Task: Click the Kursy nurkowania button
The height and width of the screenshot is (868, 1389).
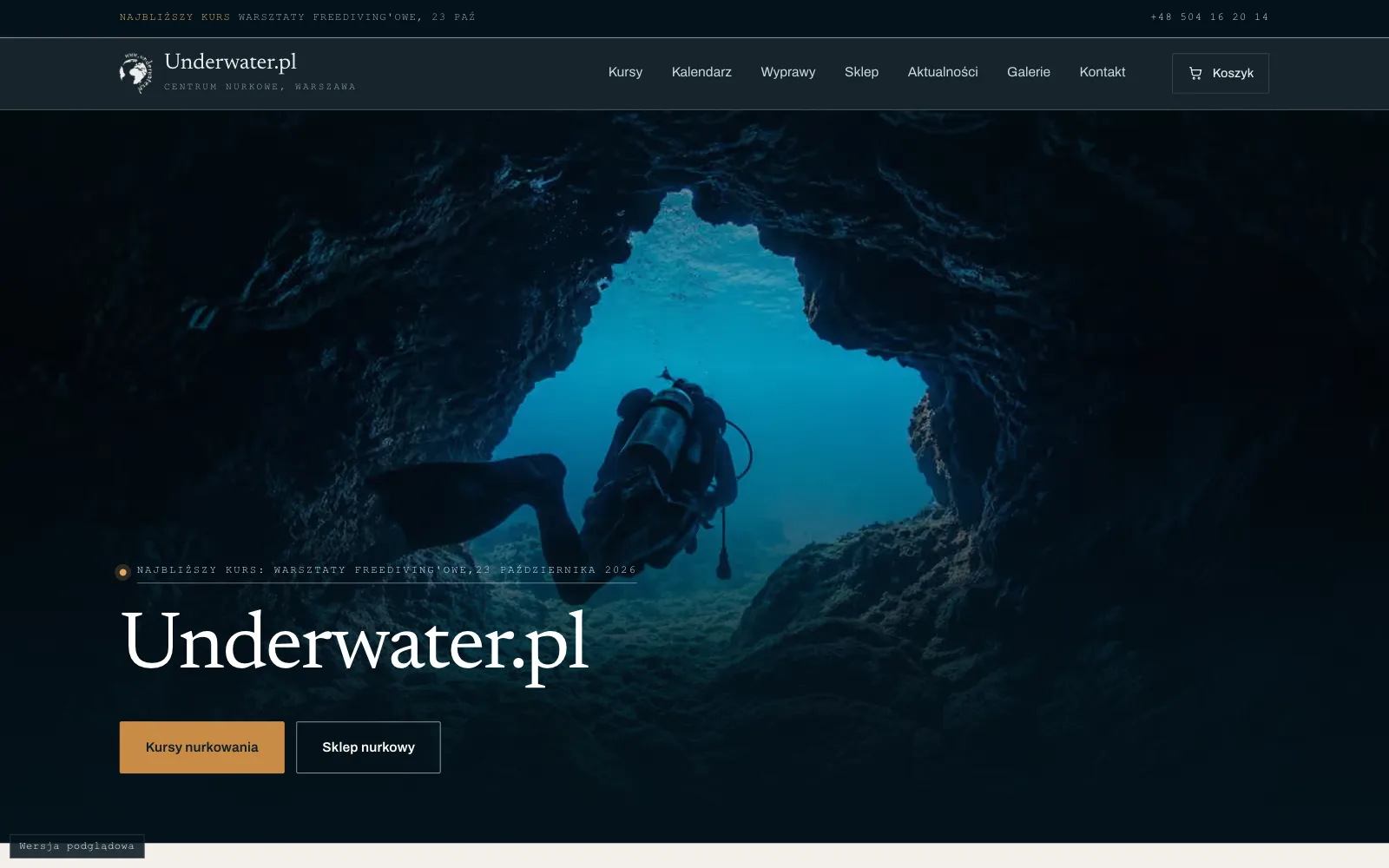Action: point(202,747)
